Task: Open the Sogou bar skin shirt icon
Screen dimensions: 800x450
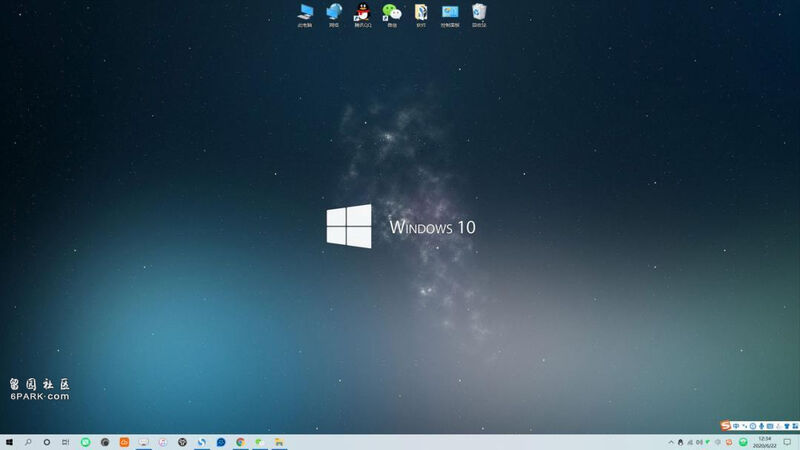Action: point(787,426)
